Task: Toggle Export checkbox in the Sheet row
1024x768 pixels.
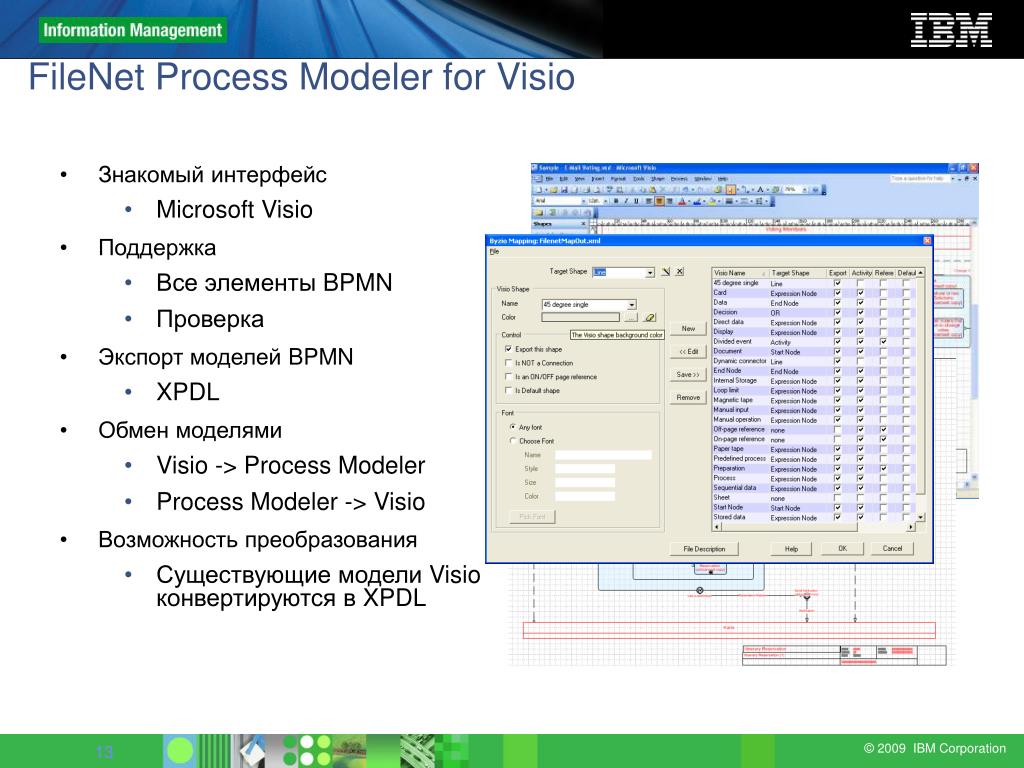Action: tap(837, 498)
